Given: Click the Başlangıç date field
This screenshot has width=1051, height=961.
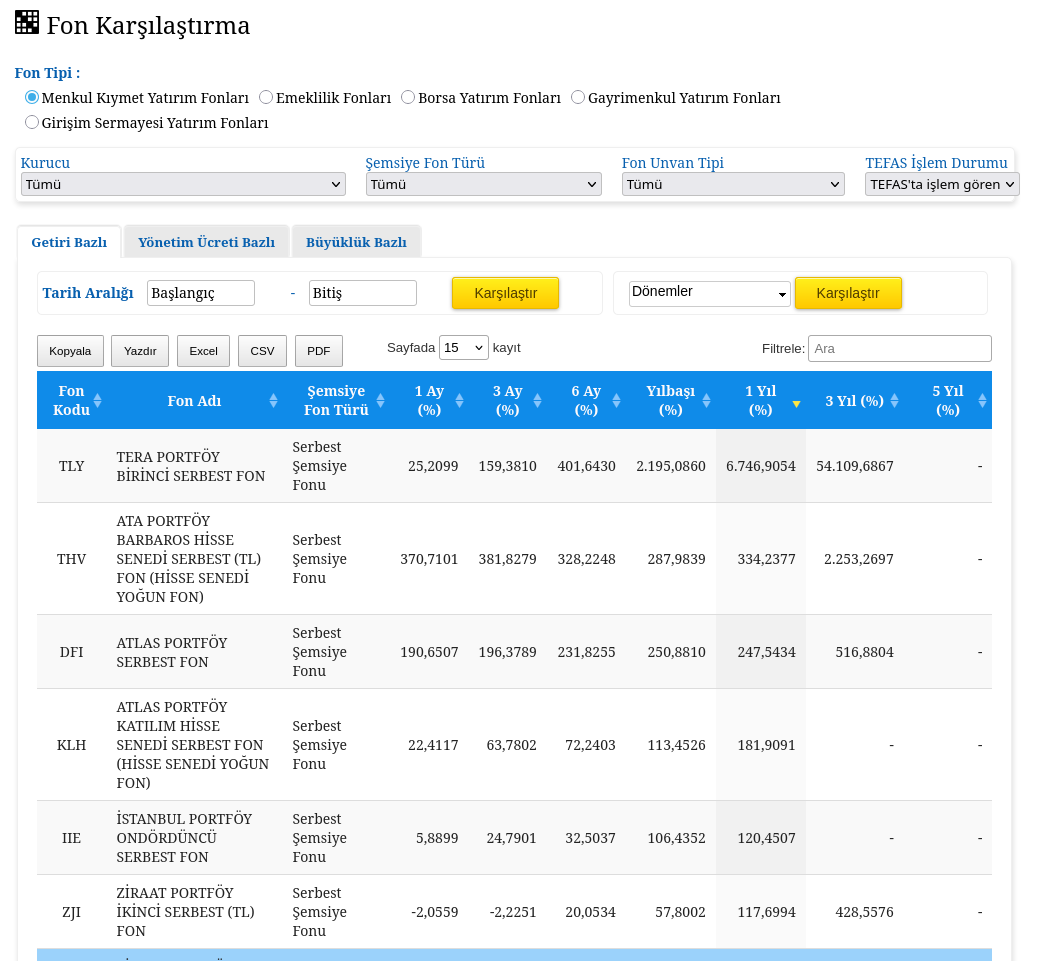Looking at the screenshot, I should click(200, 293).
